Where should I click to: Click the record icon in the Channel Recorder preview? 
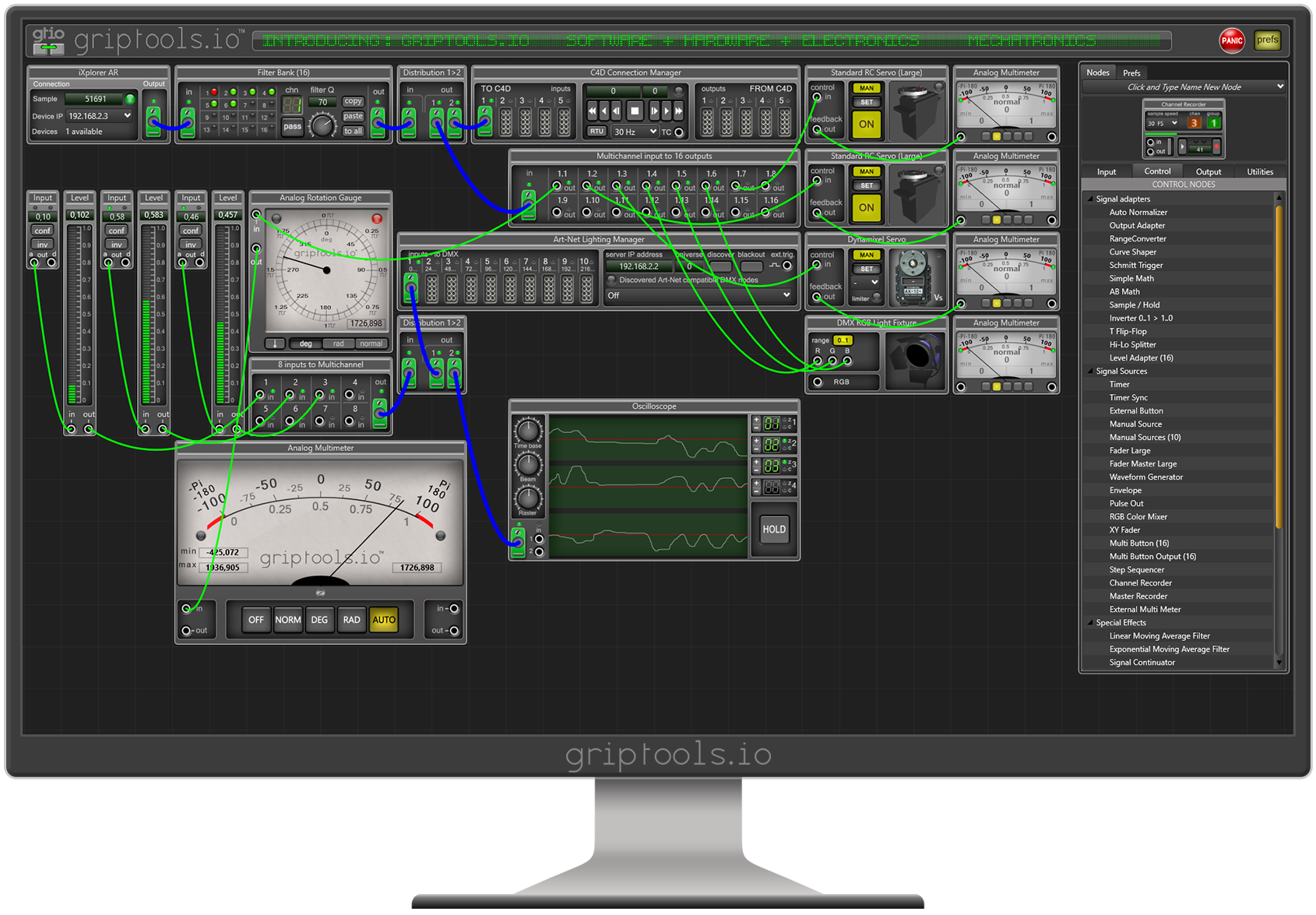[x=1216, y=146]
